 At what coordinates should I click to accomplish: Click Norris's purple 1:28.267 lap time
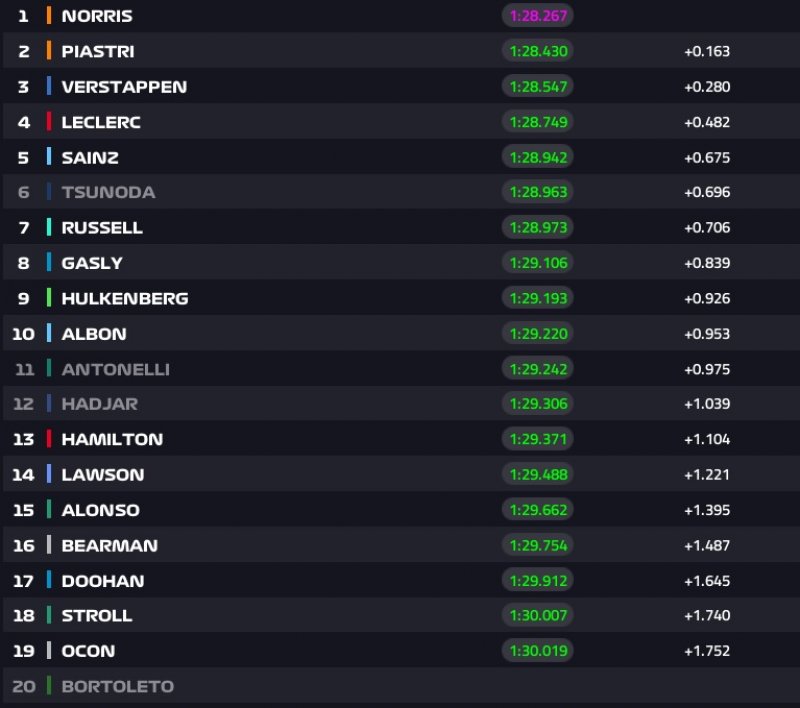coord(538,16)
